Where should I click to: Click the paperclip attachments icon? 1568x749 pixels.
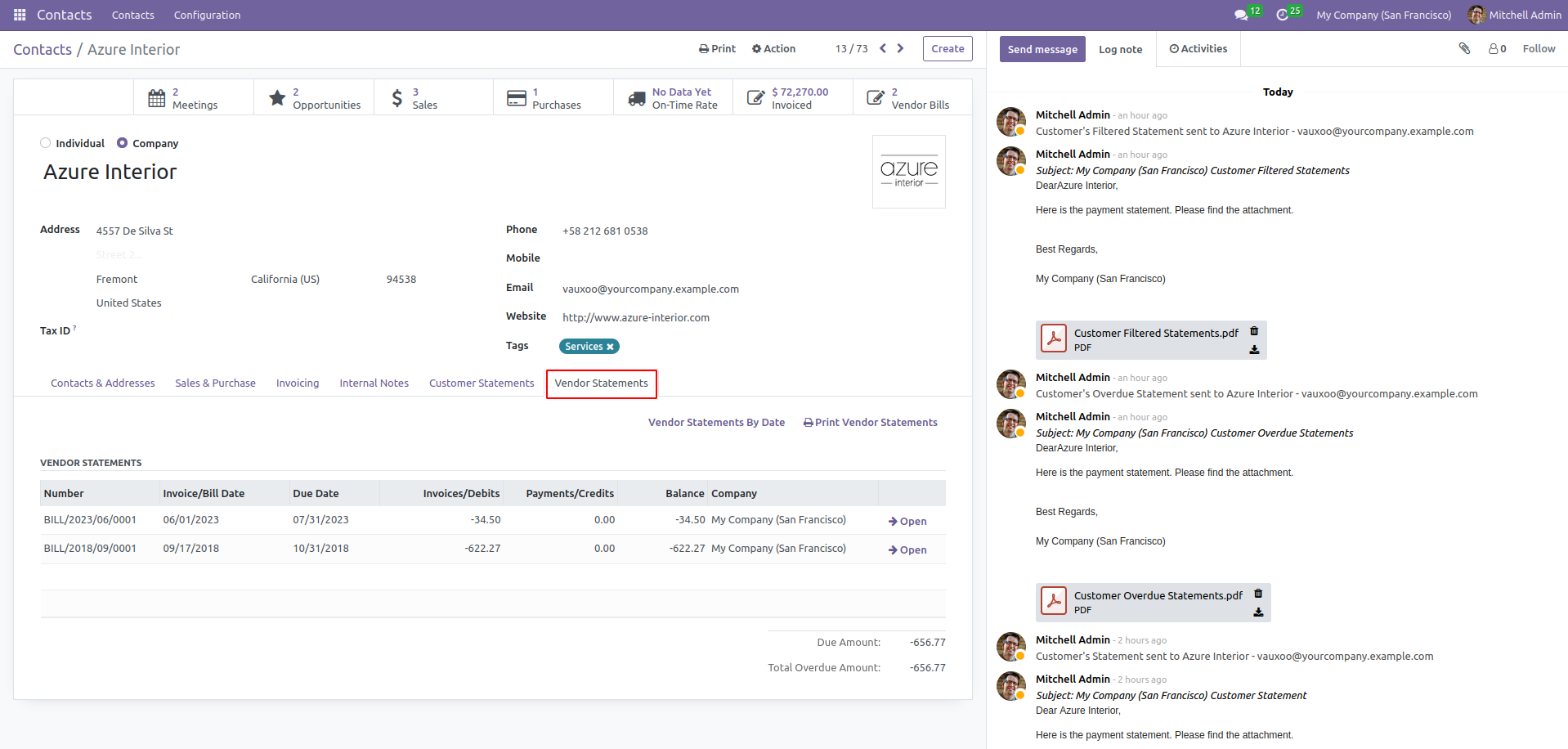pos(1465,48)
